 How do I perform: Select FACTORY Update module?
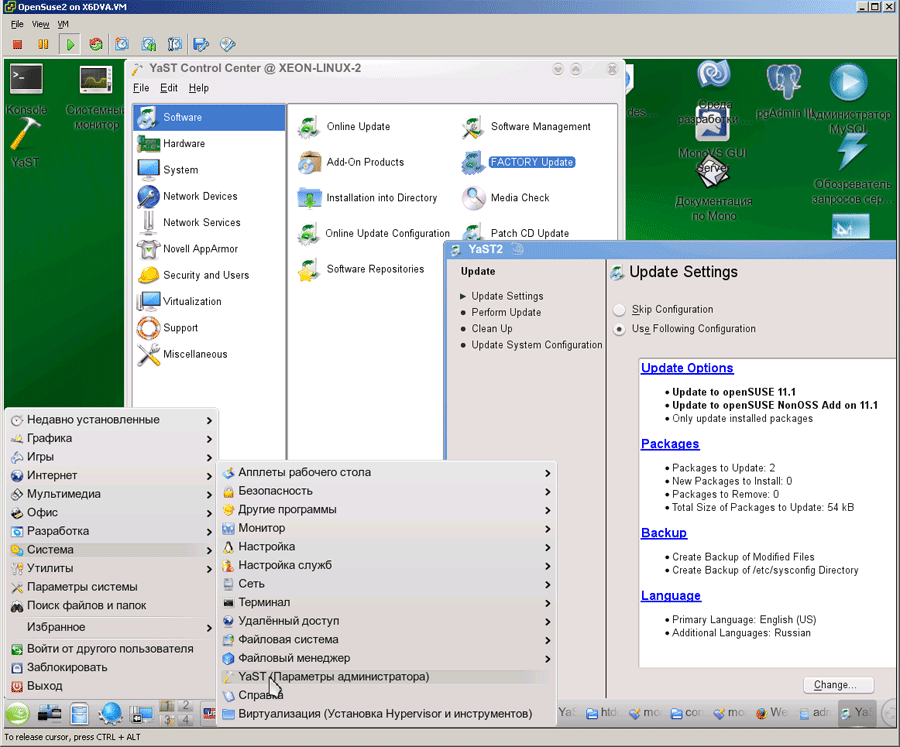click(x=518, y=162)
